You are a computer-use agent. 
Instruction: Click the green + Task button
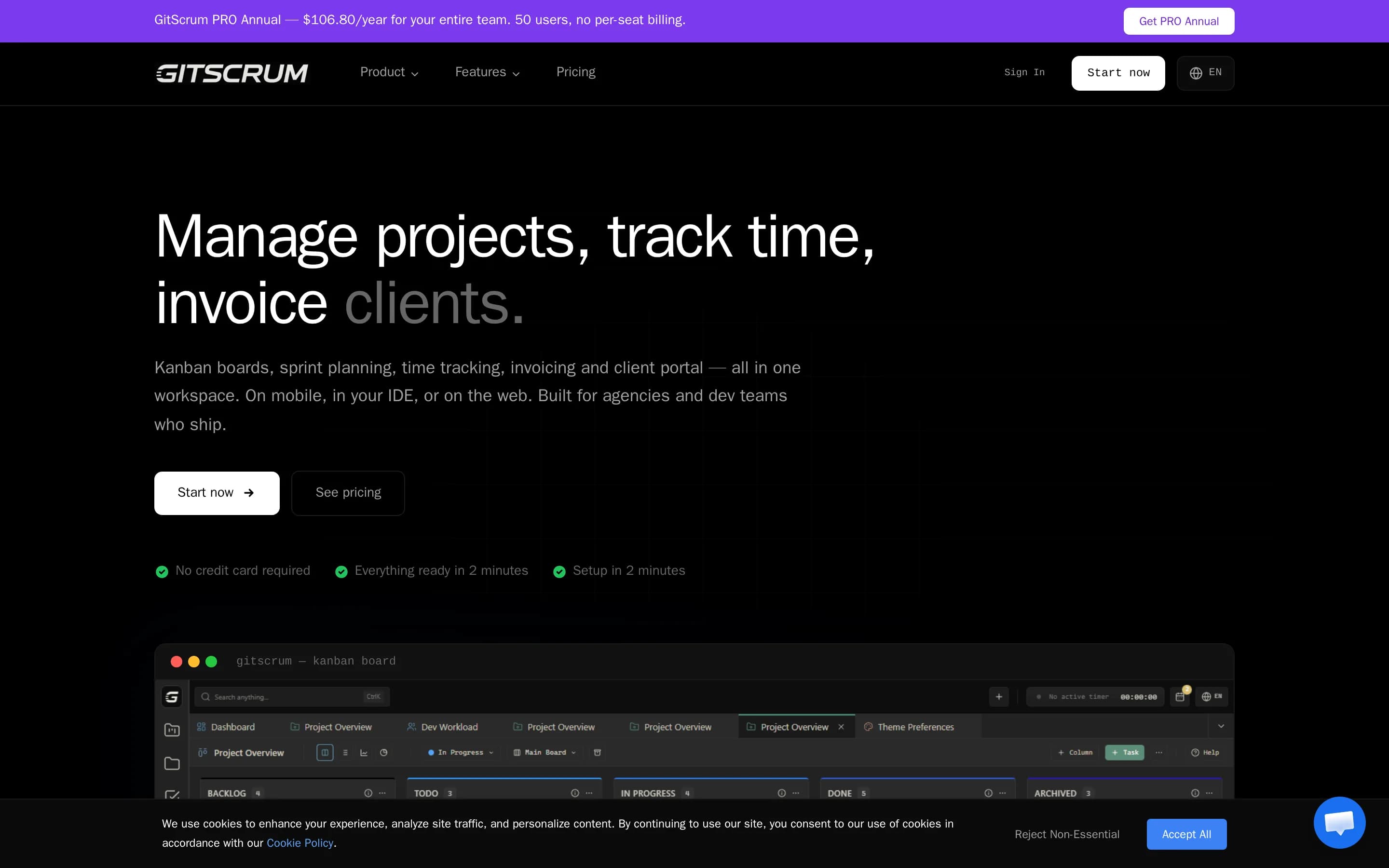tap(1124, 752)
